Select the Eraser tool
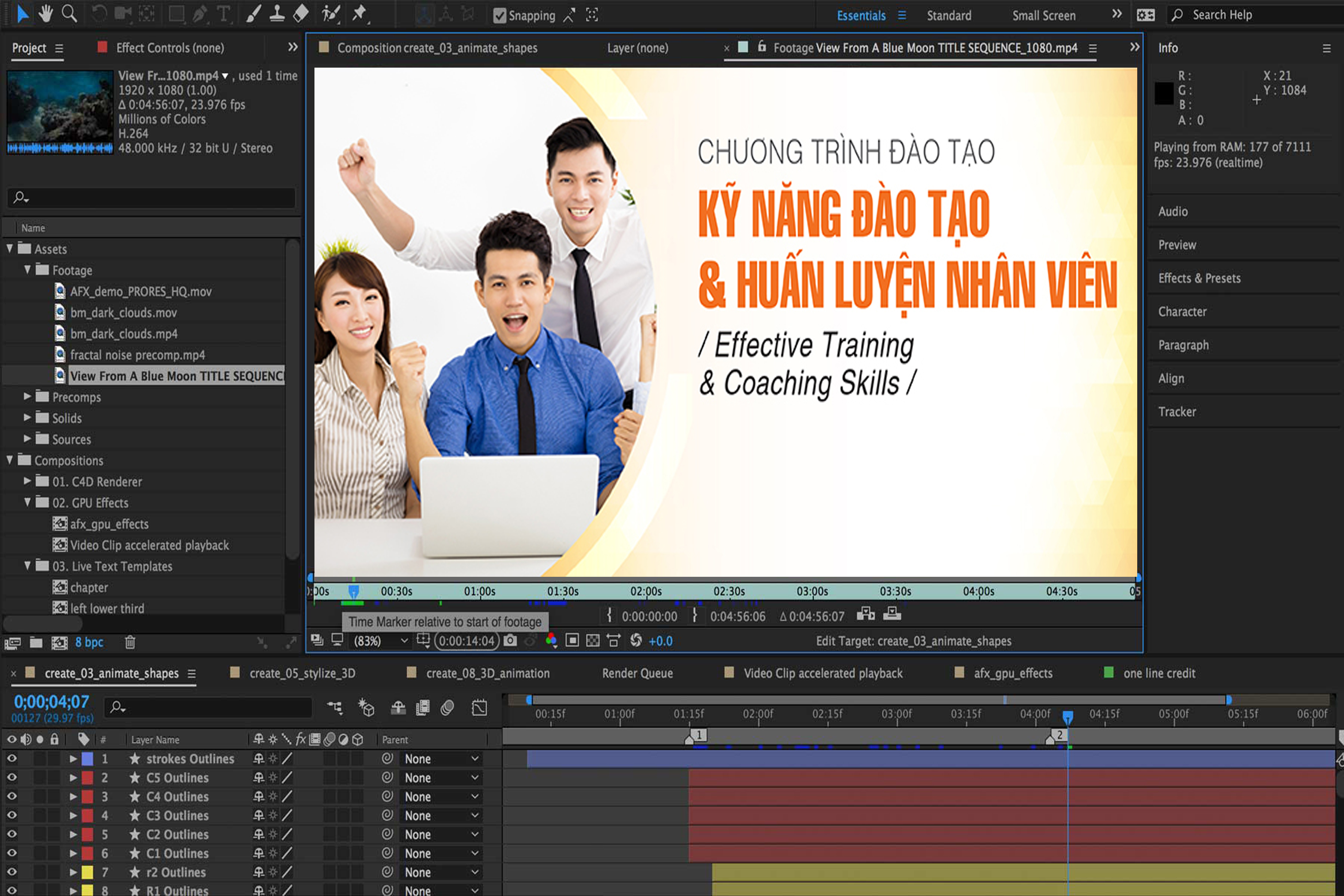Viewport: 1344px width, 896px height. click(x=301, y=14)
